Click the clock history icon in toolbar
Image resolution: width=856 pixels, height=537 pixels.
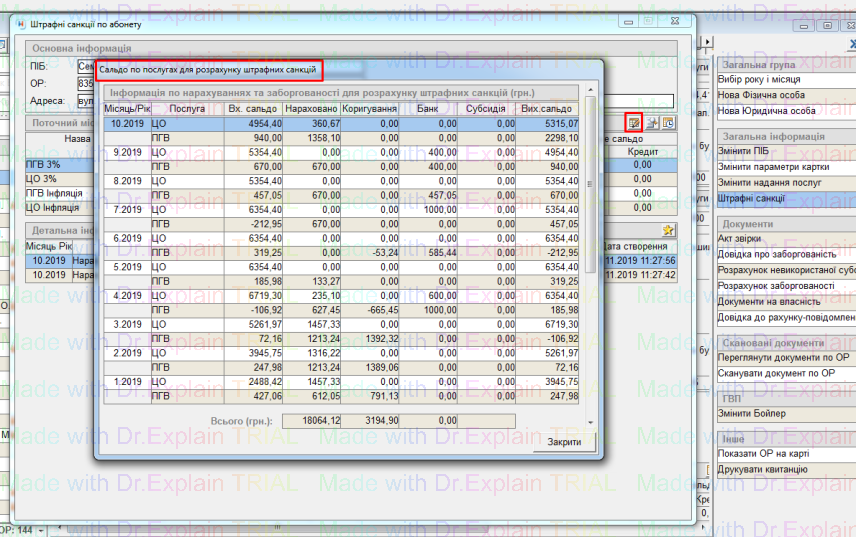[668, 122]
